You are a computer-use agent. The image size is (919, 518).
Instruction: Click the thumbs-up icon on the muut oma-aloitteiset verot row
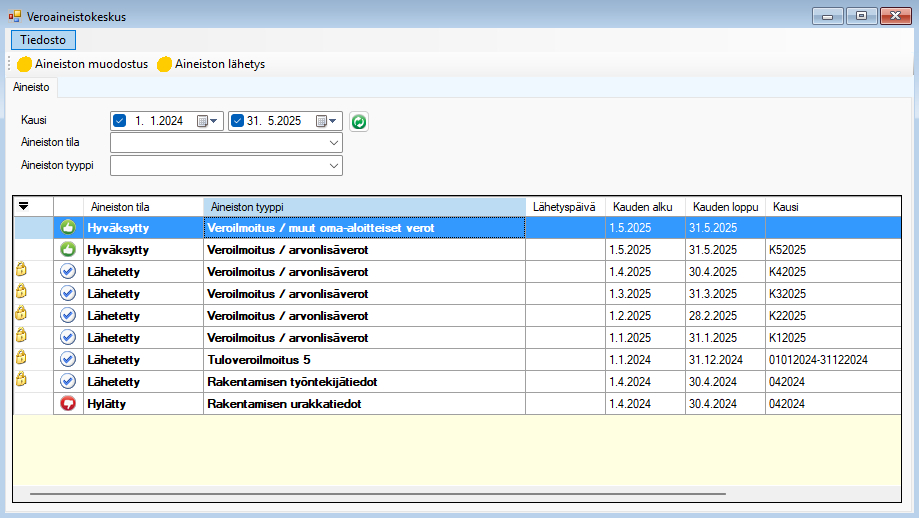(x=68, y=228)
